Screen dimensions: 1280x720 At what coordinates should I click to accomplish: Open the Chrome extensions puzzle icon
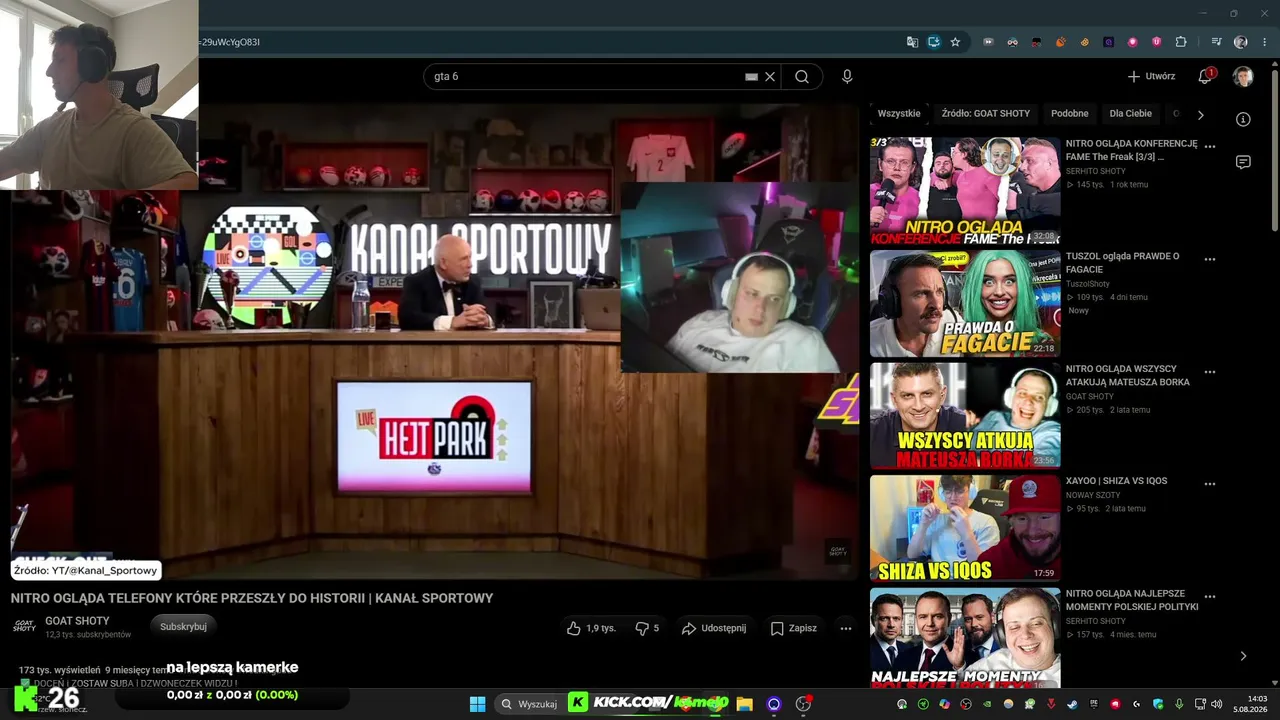click(x=1181, y=42)
